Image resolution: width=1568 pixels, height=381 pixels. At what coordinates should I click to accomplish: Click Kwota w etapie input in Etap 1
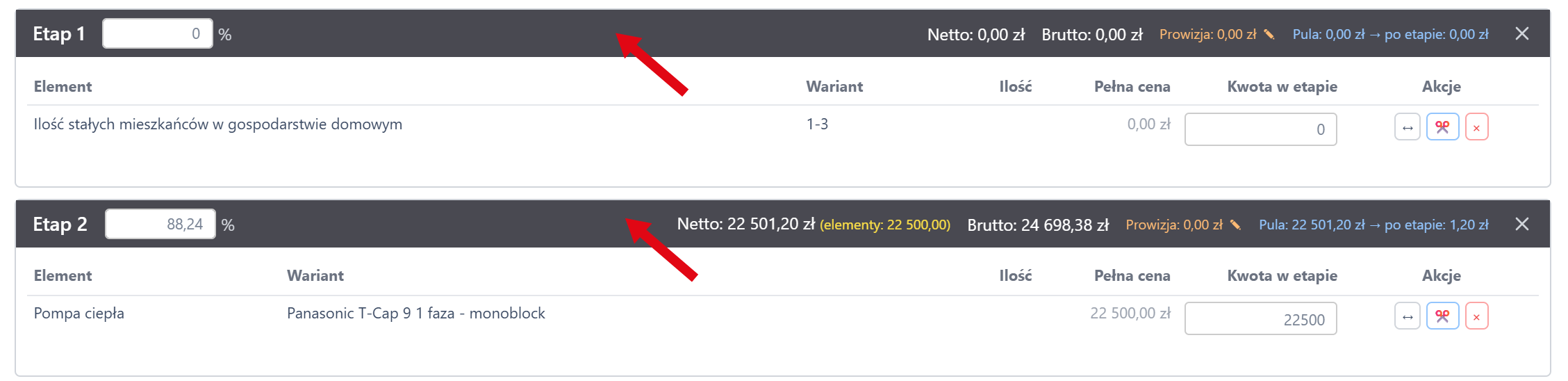(x=1260, y=129)
